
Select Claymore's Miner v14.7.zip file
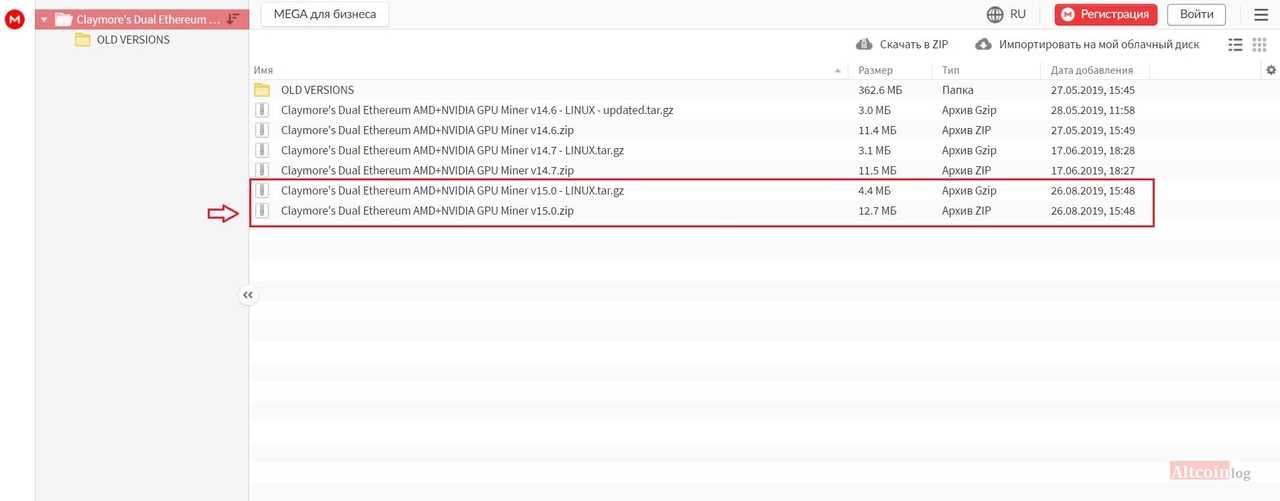click(x=427, y=170)
